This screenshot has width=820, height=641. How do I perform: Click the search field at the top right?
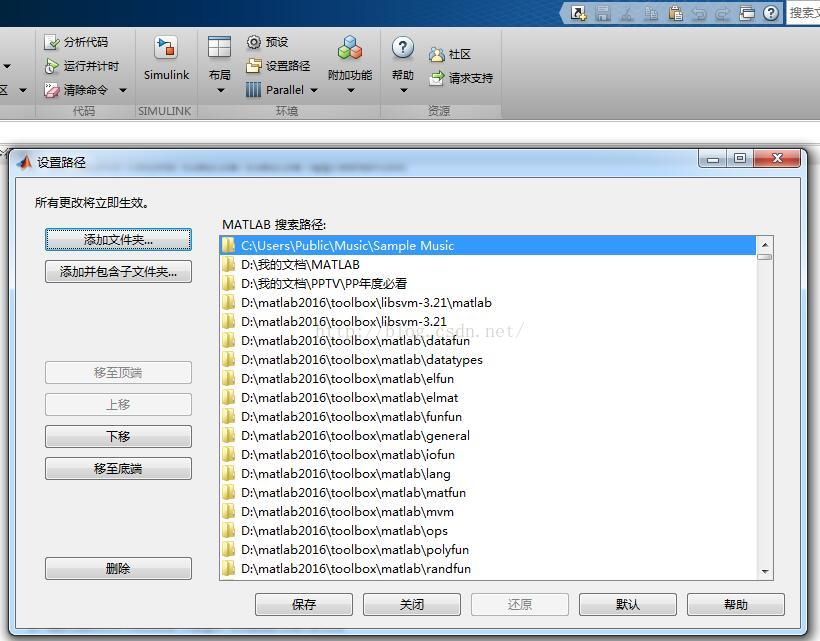pyautogui.click(x=803, y=13)
